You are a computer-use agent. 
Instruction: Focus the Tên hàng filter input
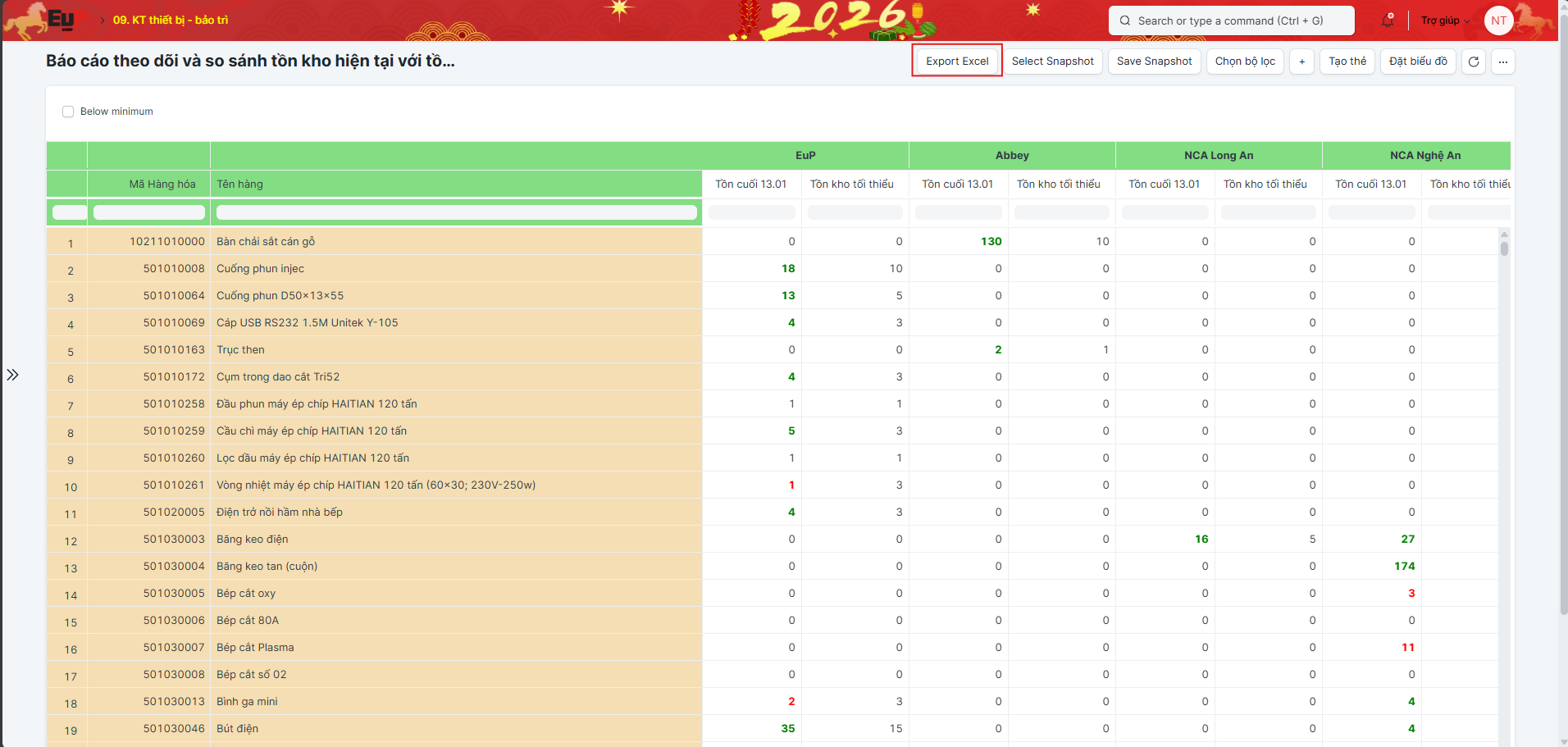(456, 212)
